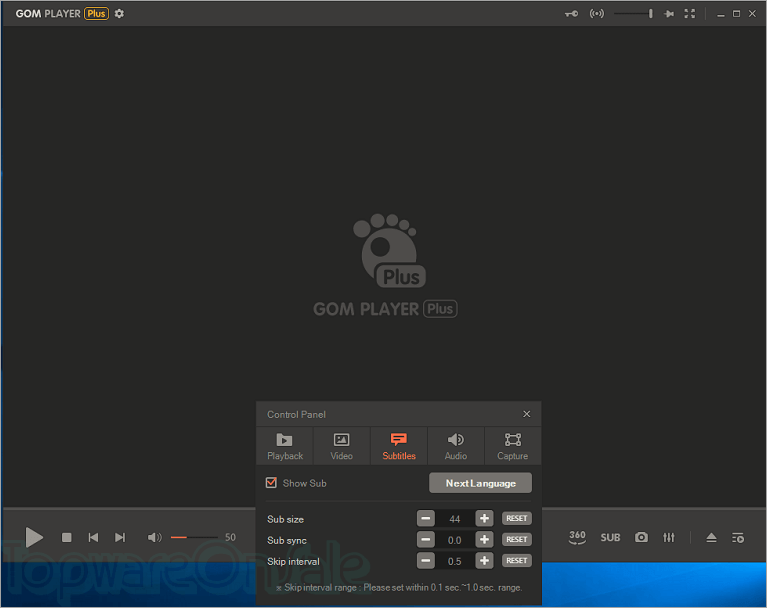Open the Capture tab
The height and width of the screenshot is (608, 767).
513,446
